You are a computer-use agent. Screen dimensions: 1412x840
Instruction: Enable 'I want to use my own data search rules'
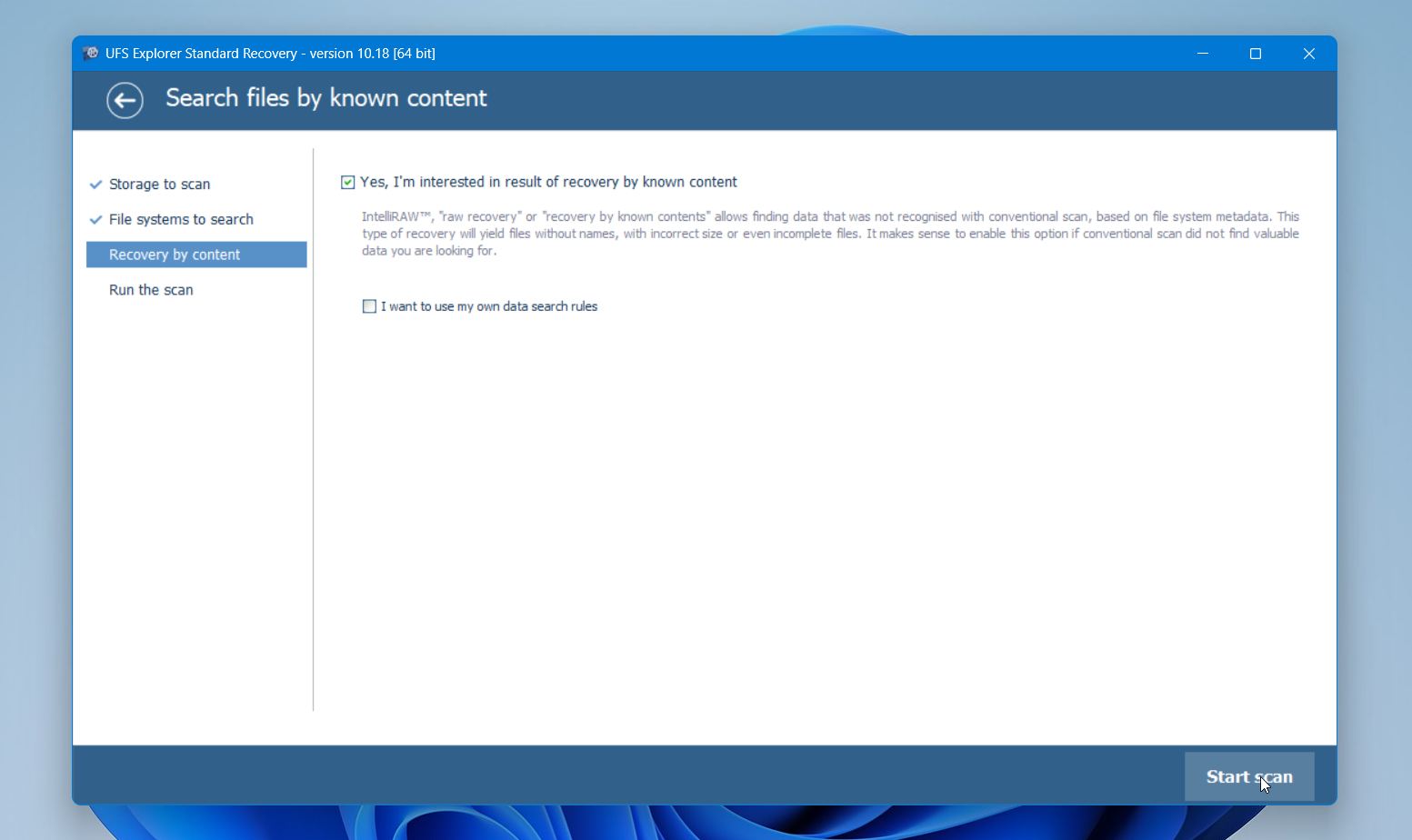point(369,306)
